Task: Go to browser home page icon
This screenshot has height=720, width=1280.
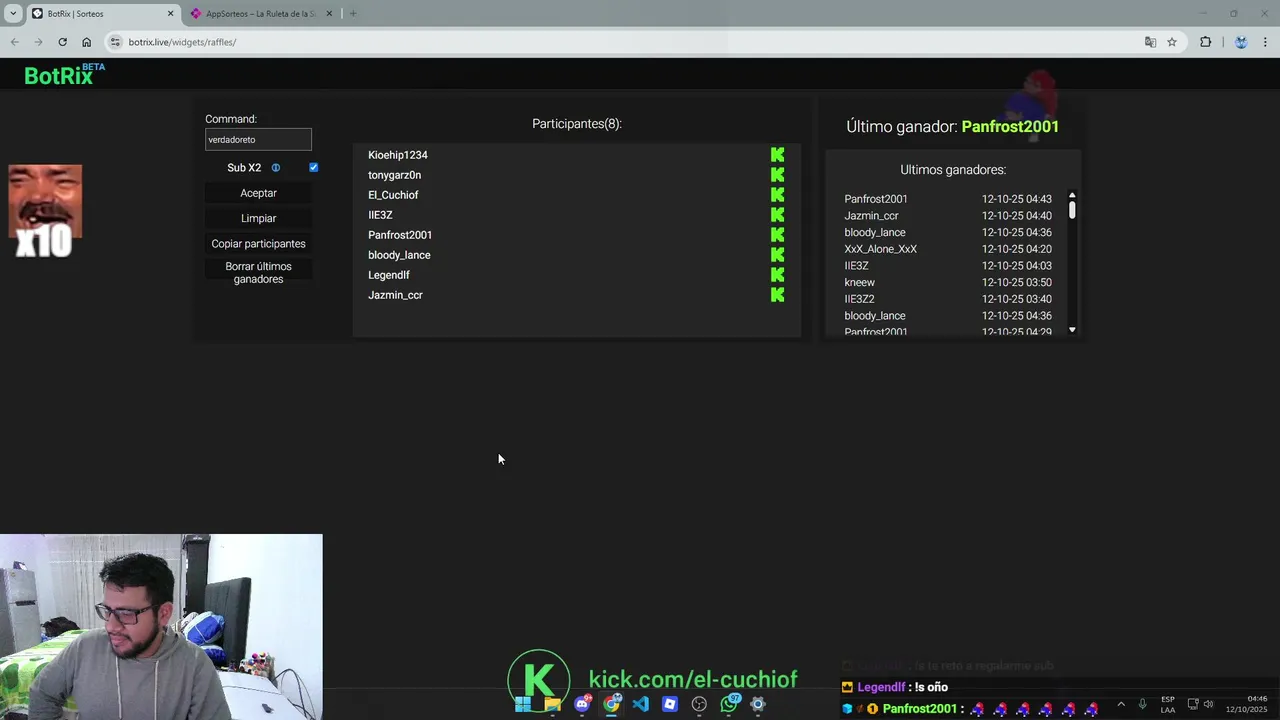Action: coord(86,42)
